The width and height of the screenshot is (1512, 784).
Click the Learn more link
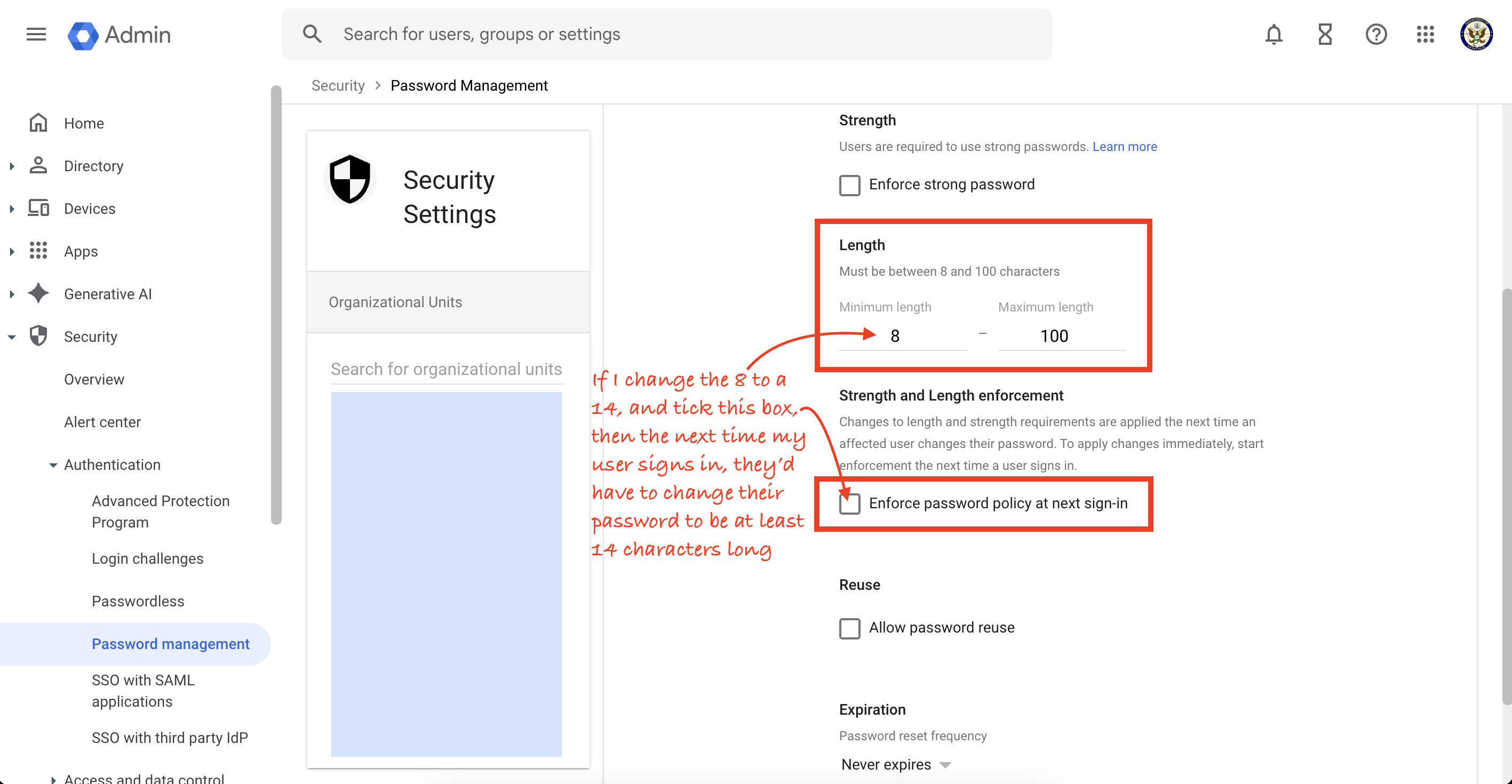[1124, 146]
